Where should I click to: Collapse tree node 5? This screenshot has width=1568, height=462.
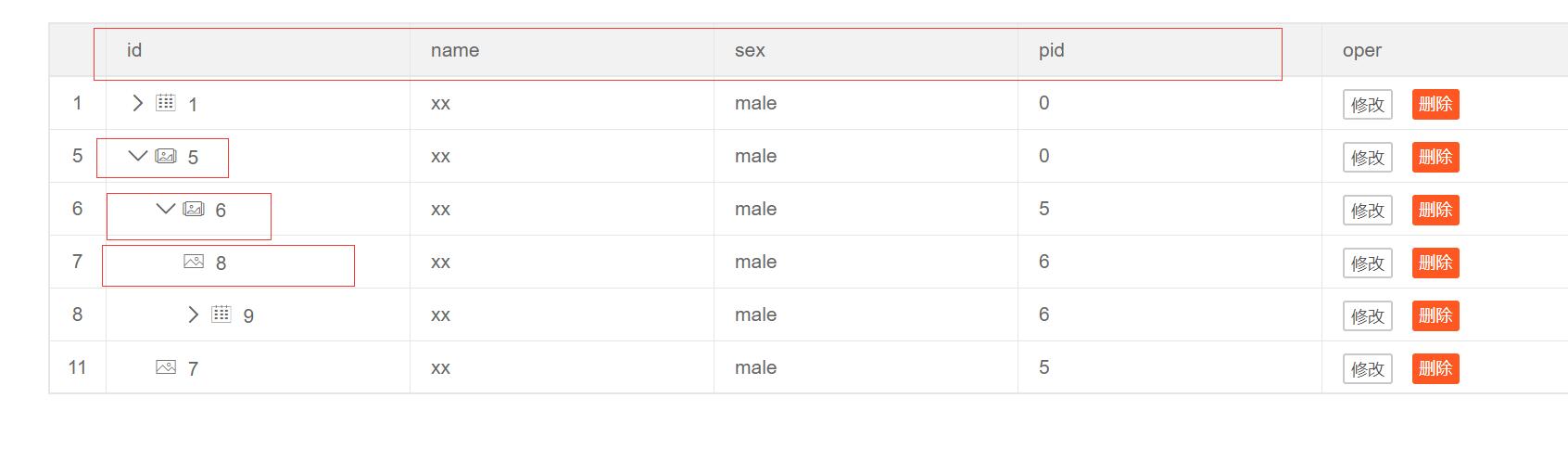pos(137,156)
